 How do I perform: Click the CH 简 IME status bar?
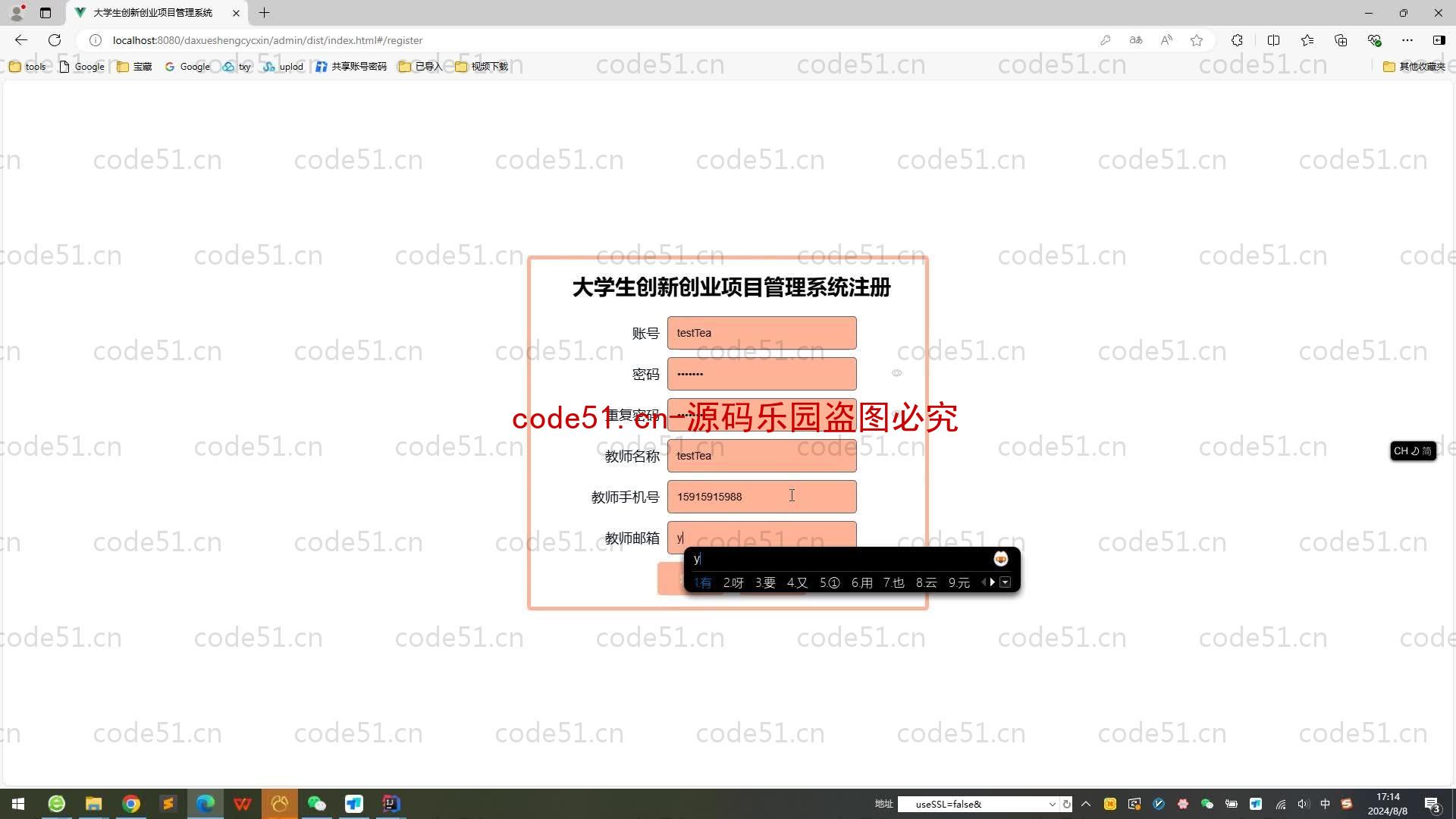(1412, 451)
